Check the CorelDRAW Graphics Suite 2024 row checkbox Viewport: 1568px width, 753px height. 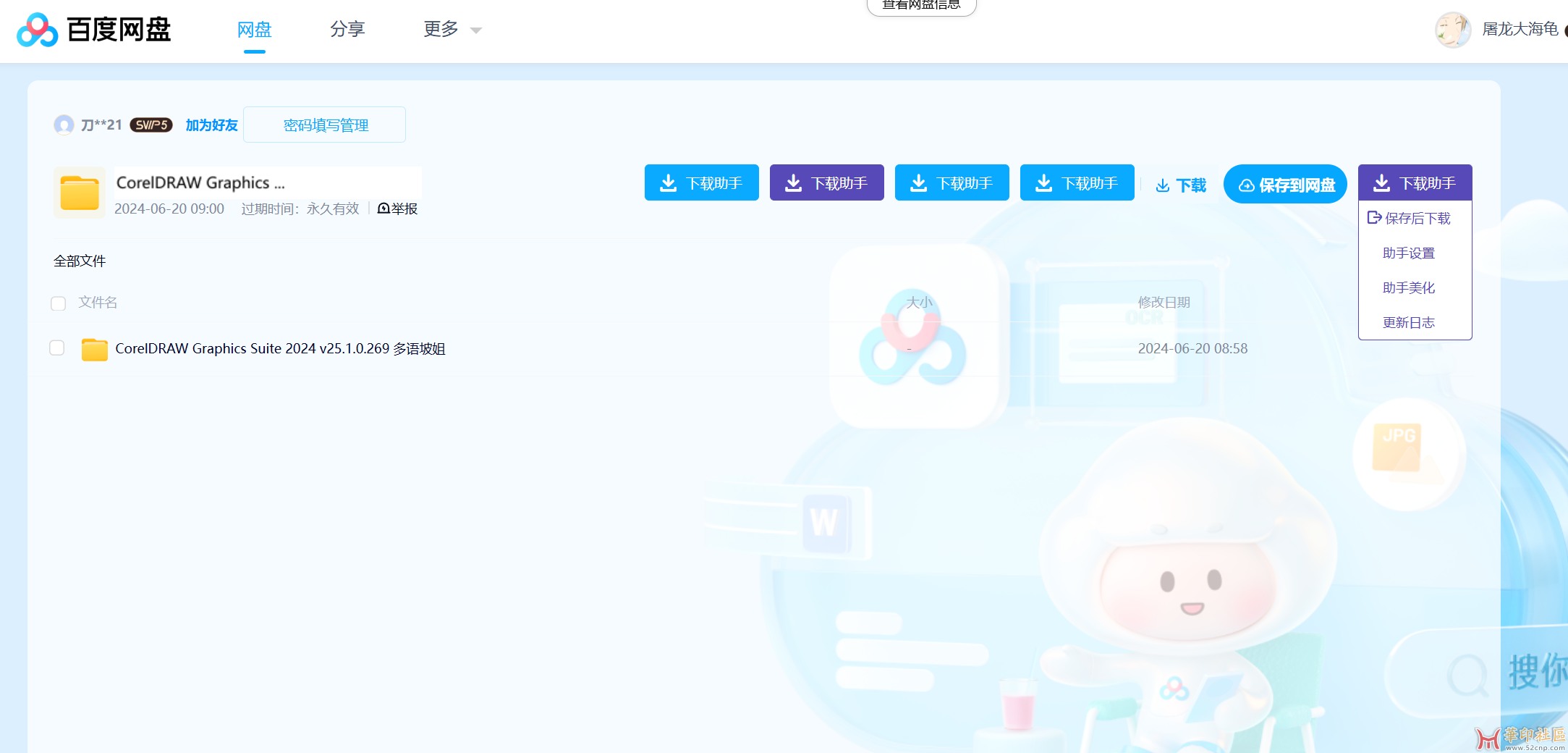(x=57, y=348)
